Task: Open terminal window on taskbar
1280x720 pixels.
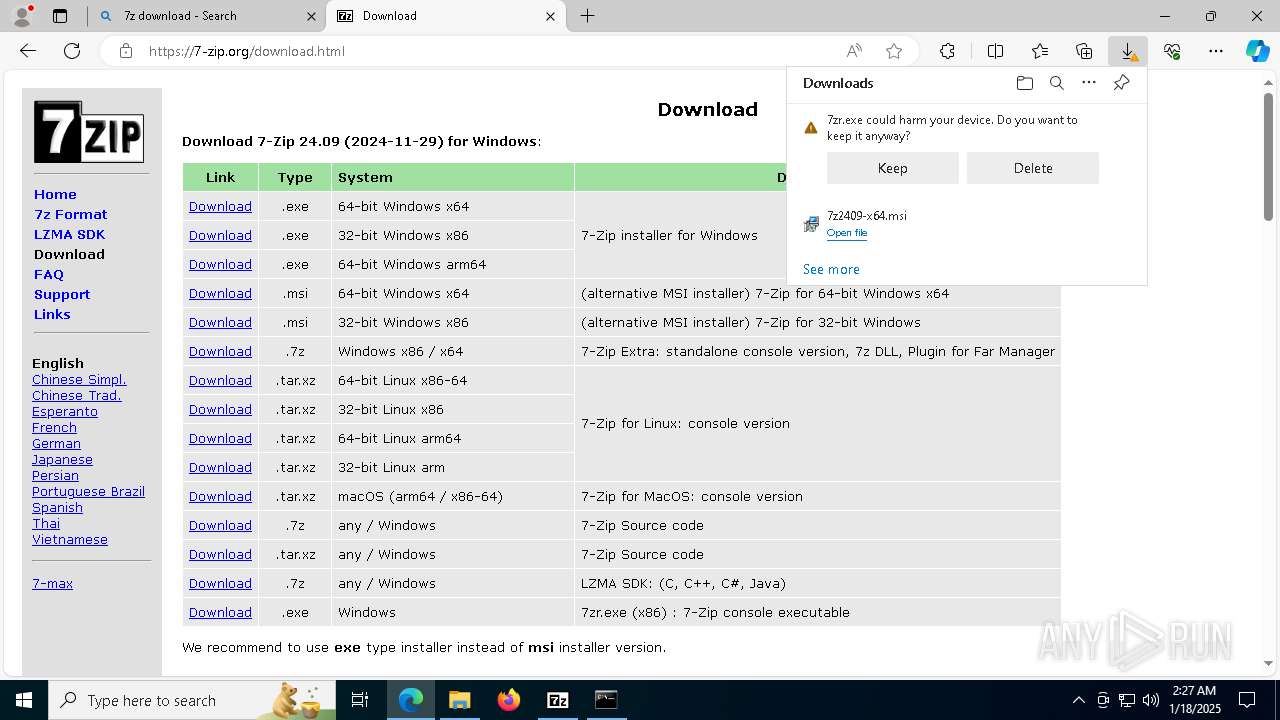Action: 606,700
